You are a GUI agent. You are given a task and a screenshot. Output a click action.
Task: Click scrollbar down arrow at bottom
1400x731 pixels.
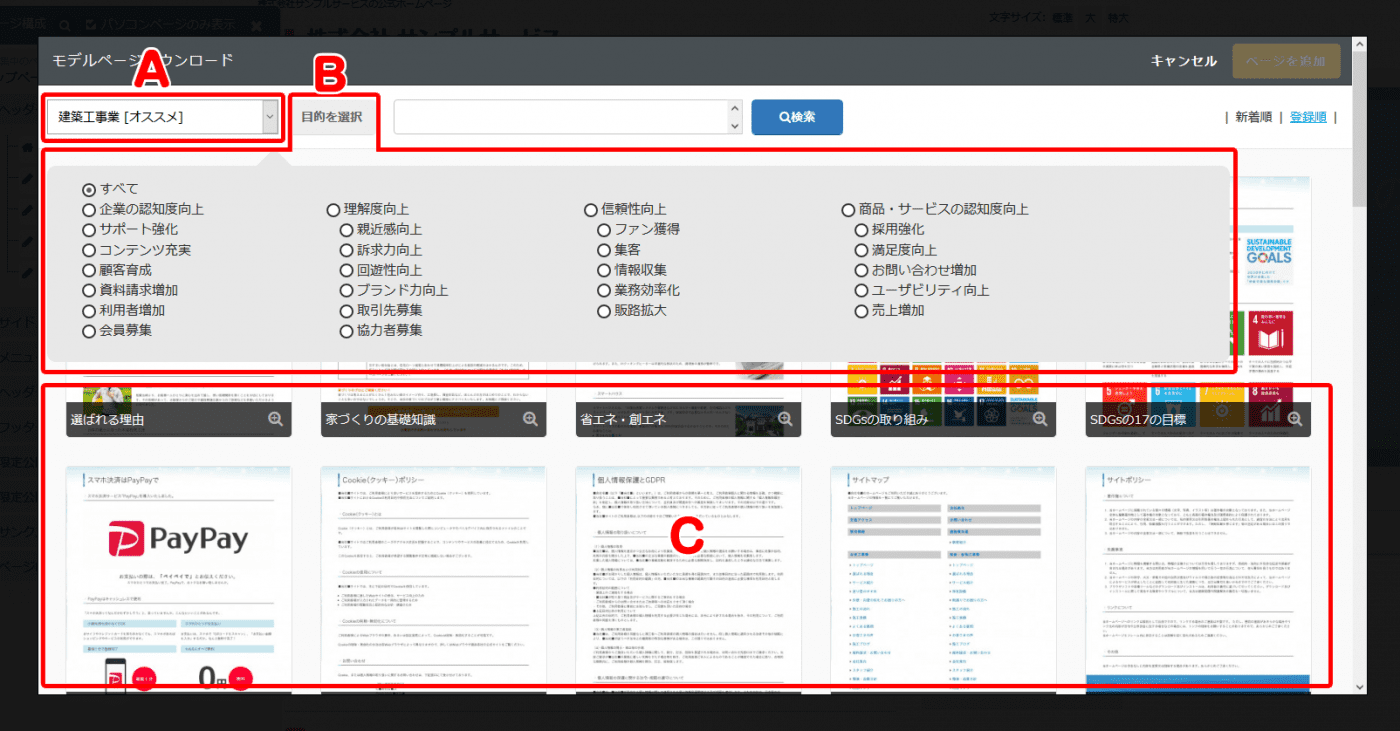point(1359,687)
